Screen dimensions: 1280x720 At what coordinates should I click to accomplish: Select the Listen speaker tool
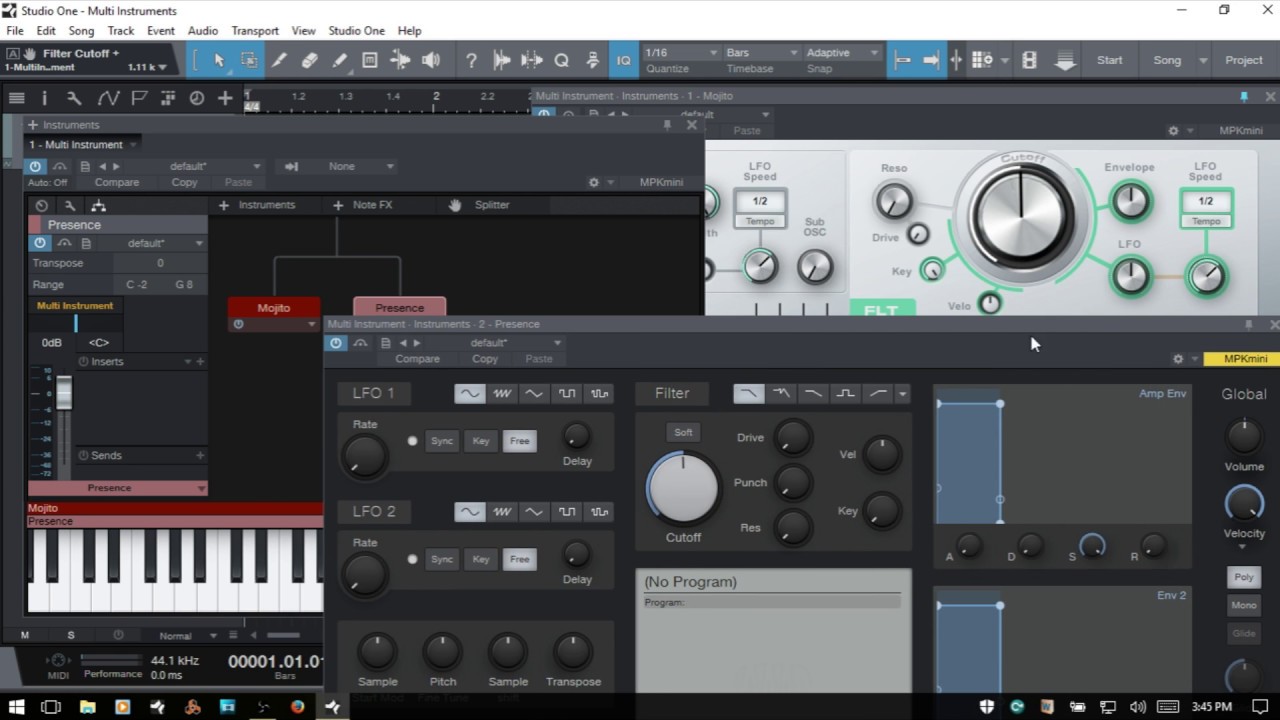[431, 60]
